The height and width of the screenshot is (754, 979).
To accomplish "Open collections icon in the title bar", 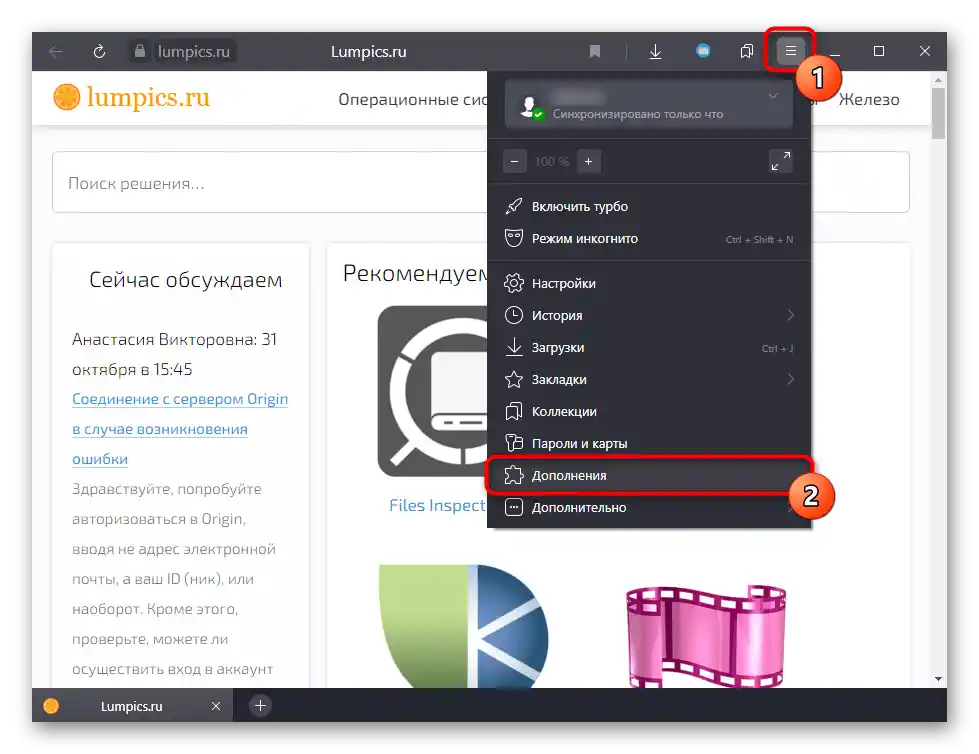I will tap(747, 51).
